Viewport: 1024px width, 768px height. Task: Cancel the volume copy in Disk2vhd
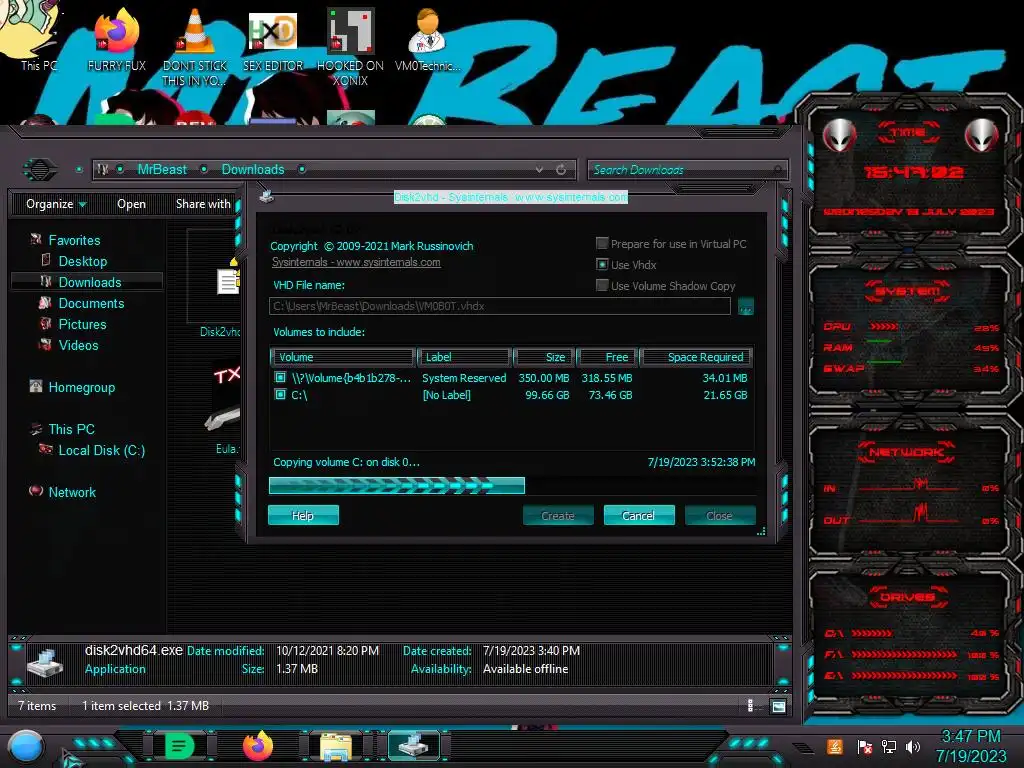tap(639, 515)
